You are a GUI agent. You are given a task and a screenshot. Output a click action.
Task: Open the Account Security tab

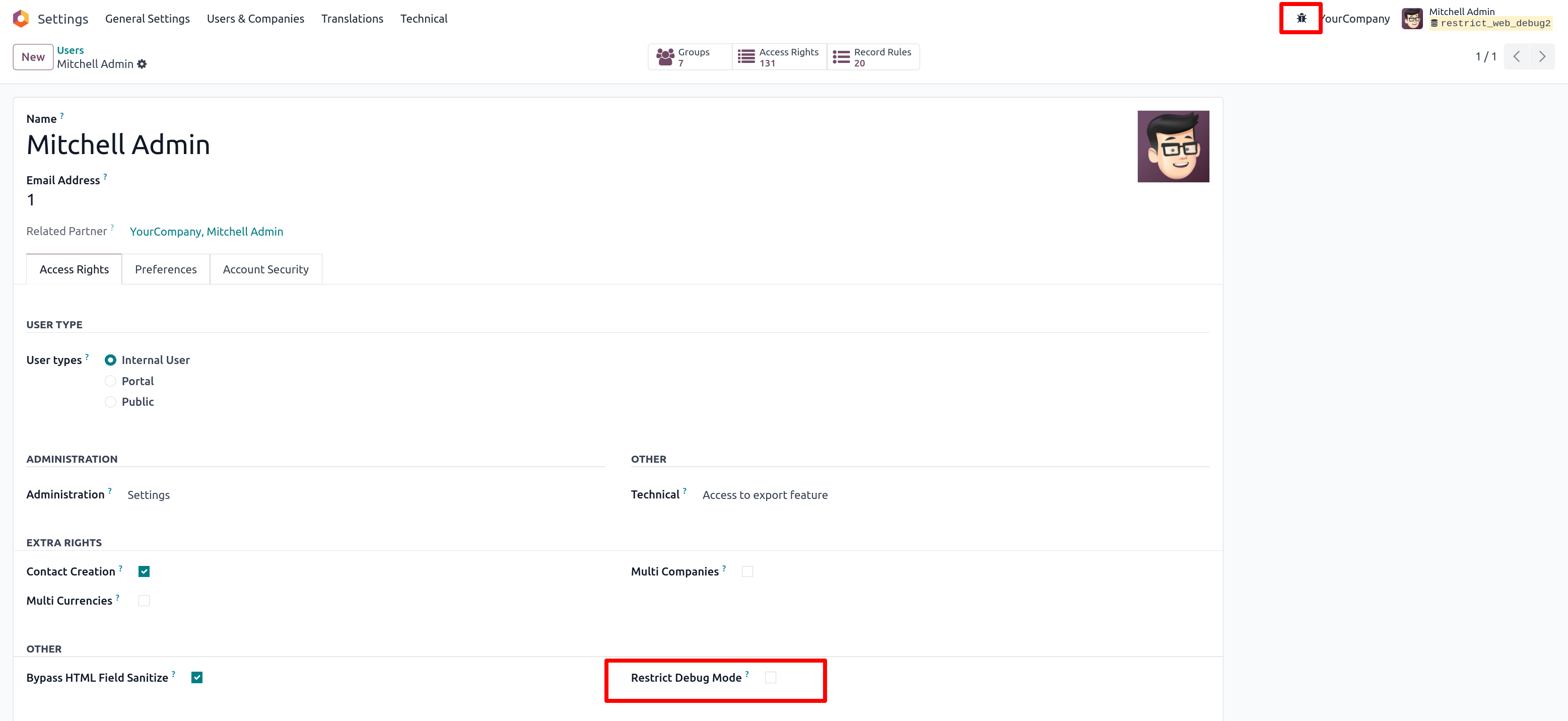265,269
